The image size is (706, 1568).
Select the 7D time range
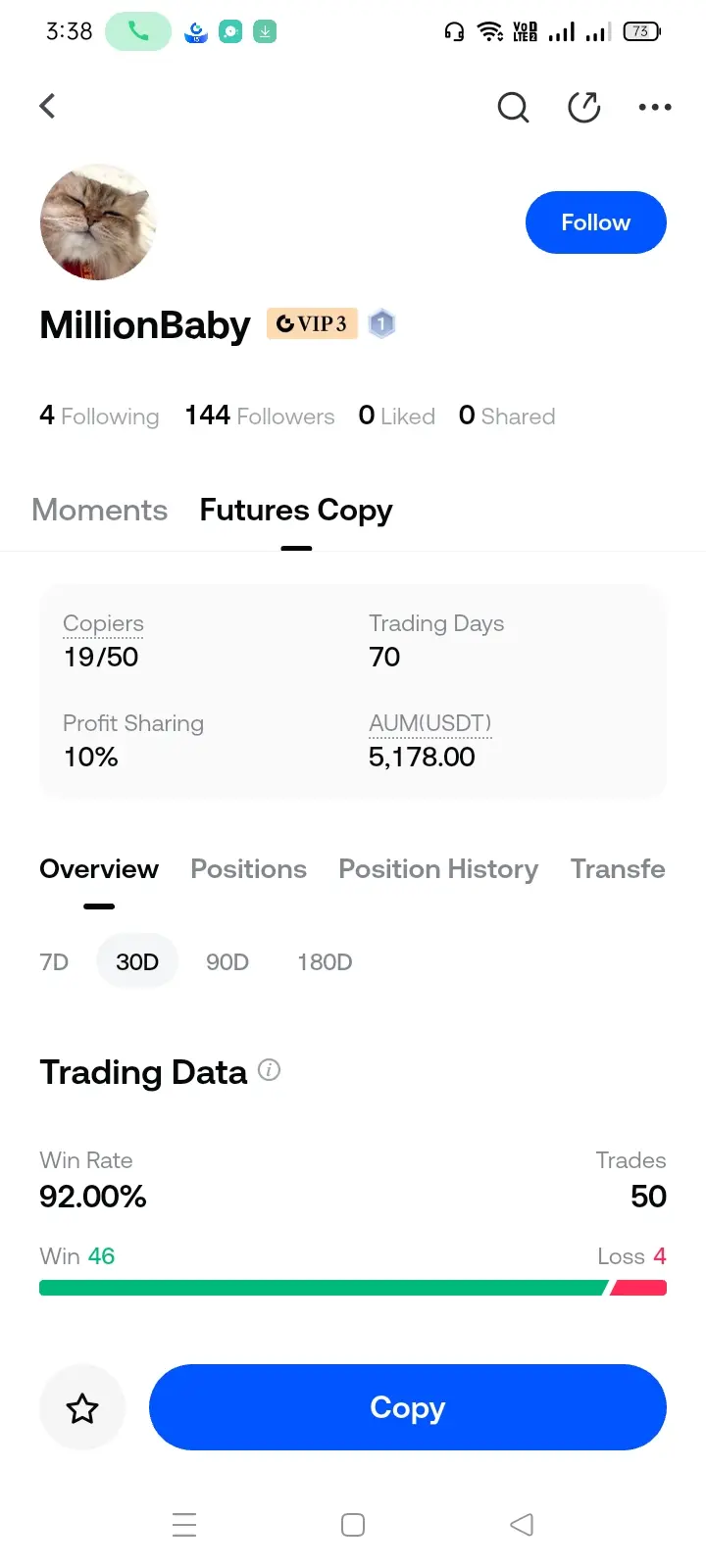point(54,962)
